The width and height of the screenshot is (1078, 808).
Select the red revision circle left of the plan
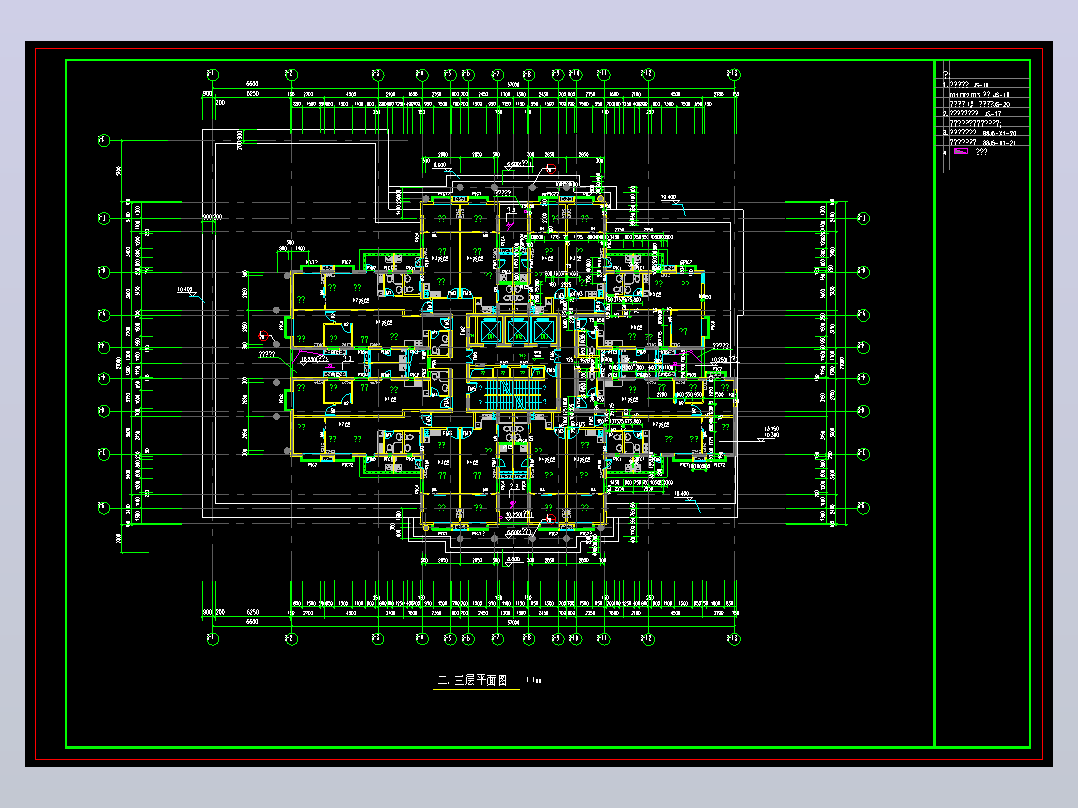tap(263, 336)
